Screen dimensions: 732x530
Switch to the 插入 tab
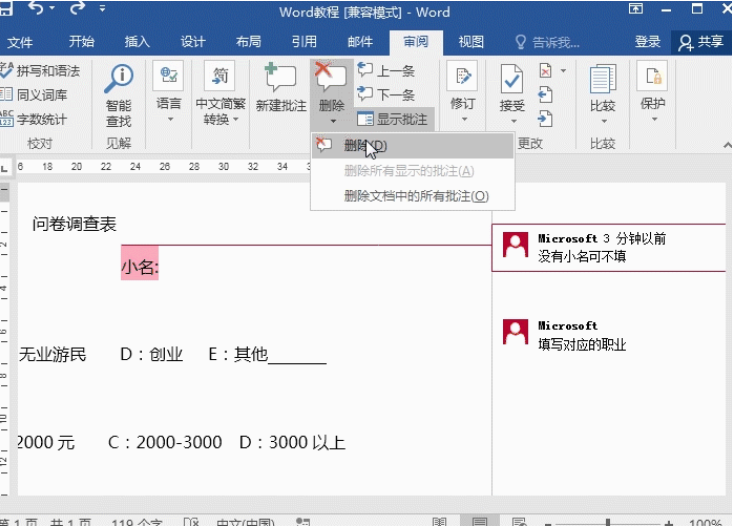137,42
